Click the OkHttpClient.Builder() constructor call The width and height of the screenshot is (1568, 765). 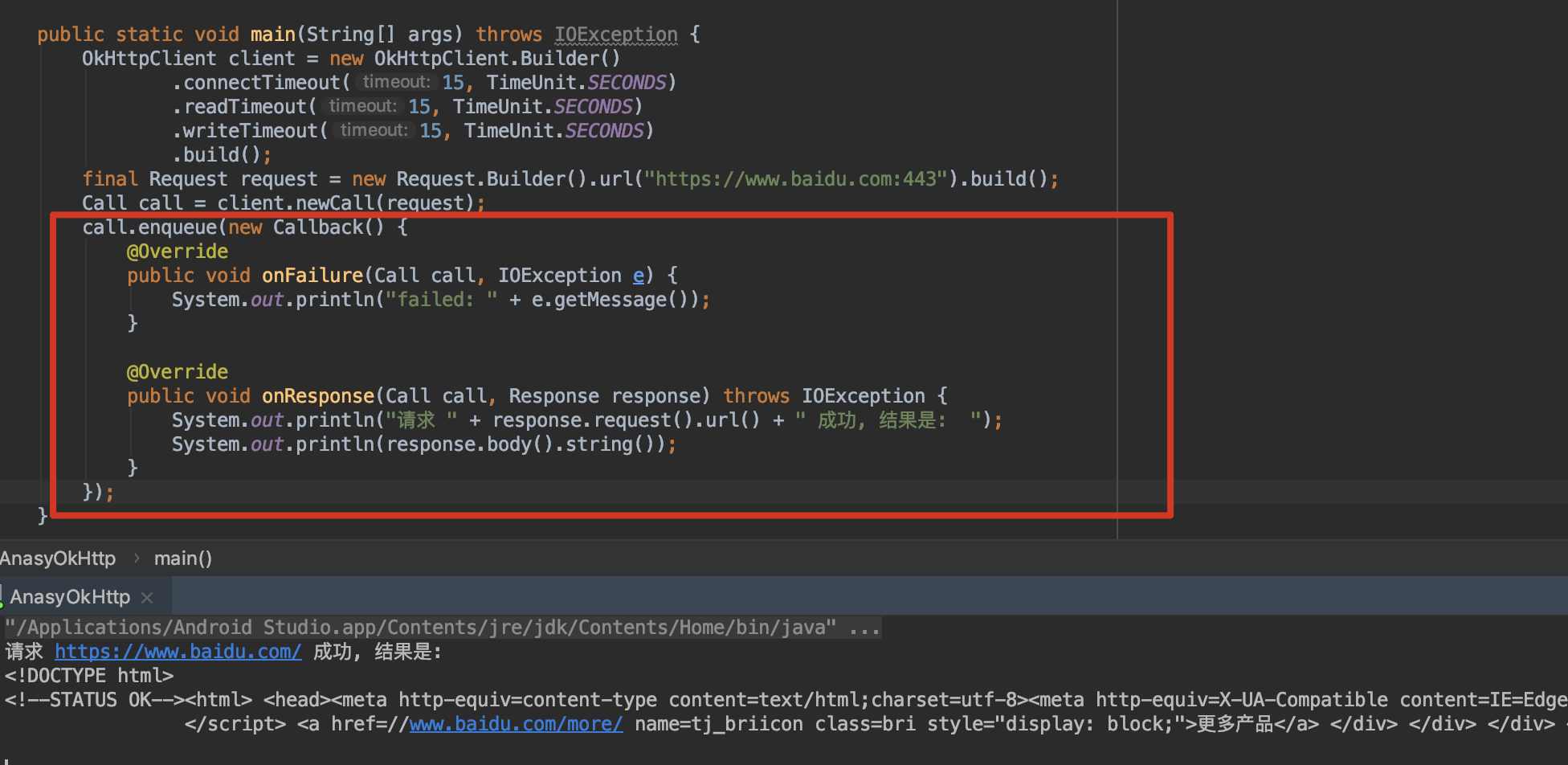tap(497, 59)
